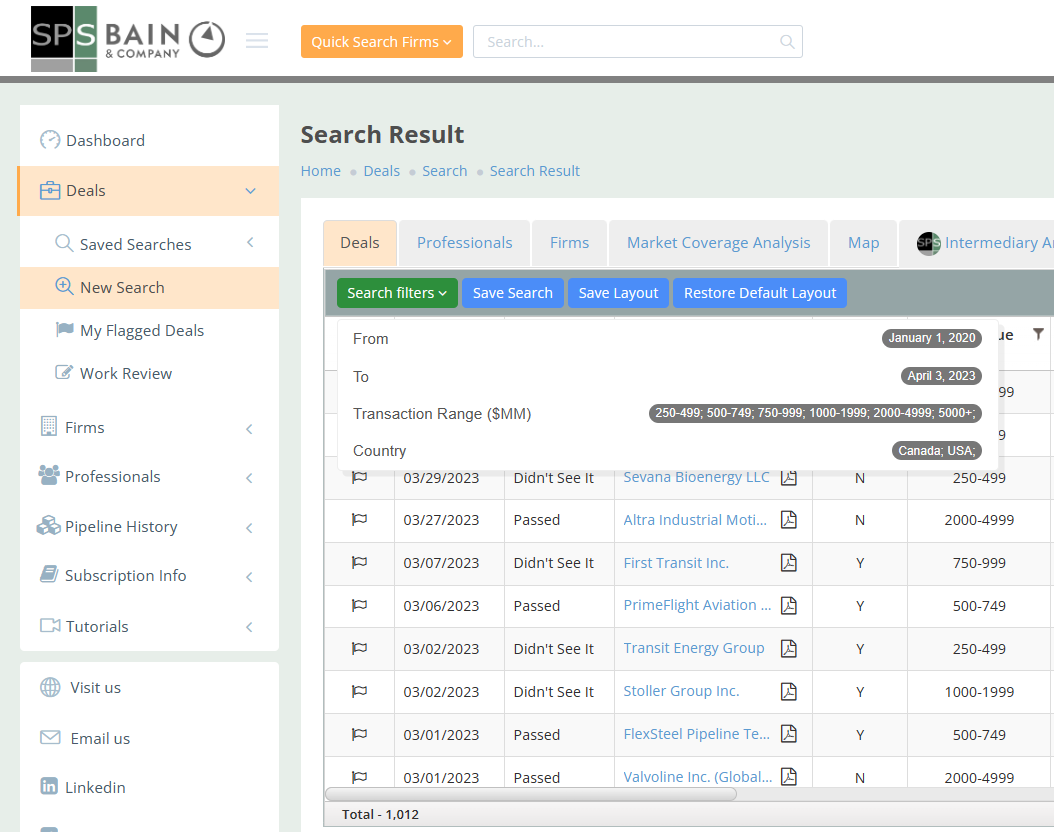The width and height of the screenshot is (1054, 832).
Task: Open the Sevana Bioenergy LLC link
Action: point(696,477)
